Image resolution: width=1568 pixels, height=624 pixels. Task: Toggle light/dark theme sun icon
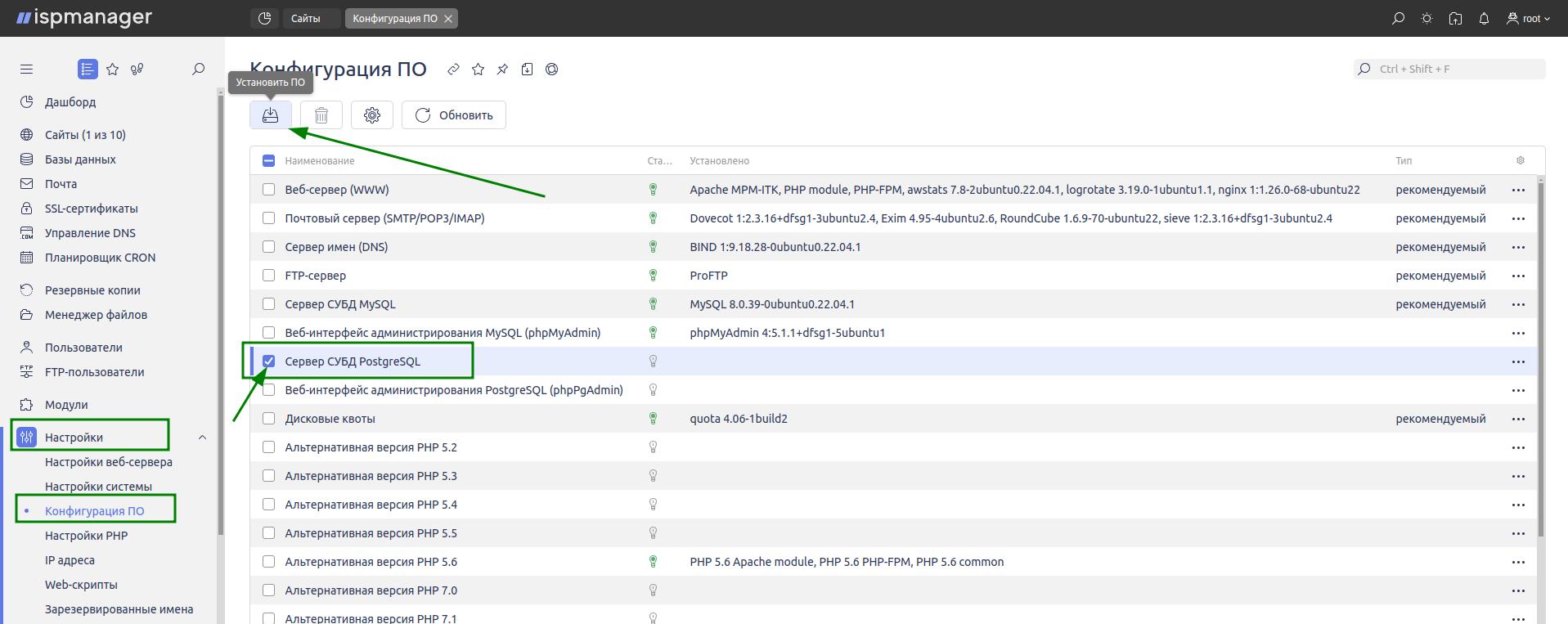[1427, 18]
